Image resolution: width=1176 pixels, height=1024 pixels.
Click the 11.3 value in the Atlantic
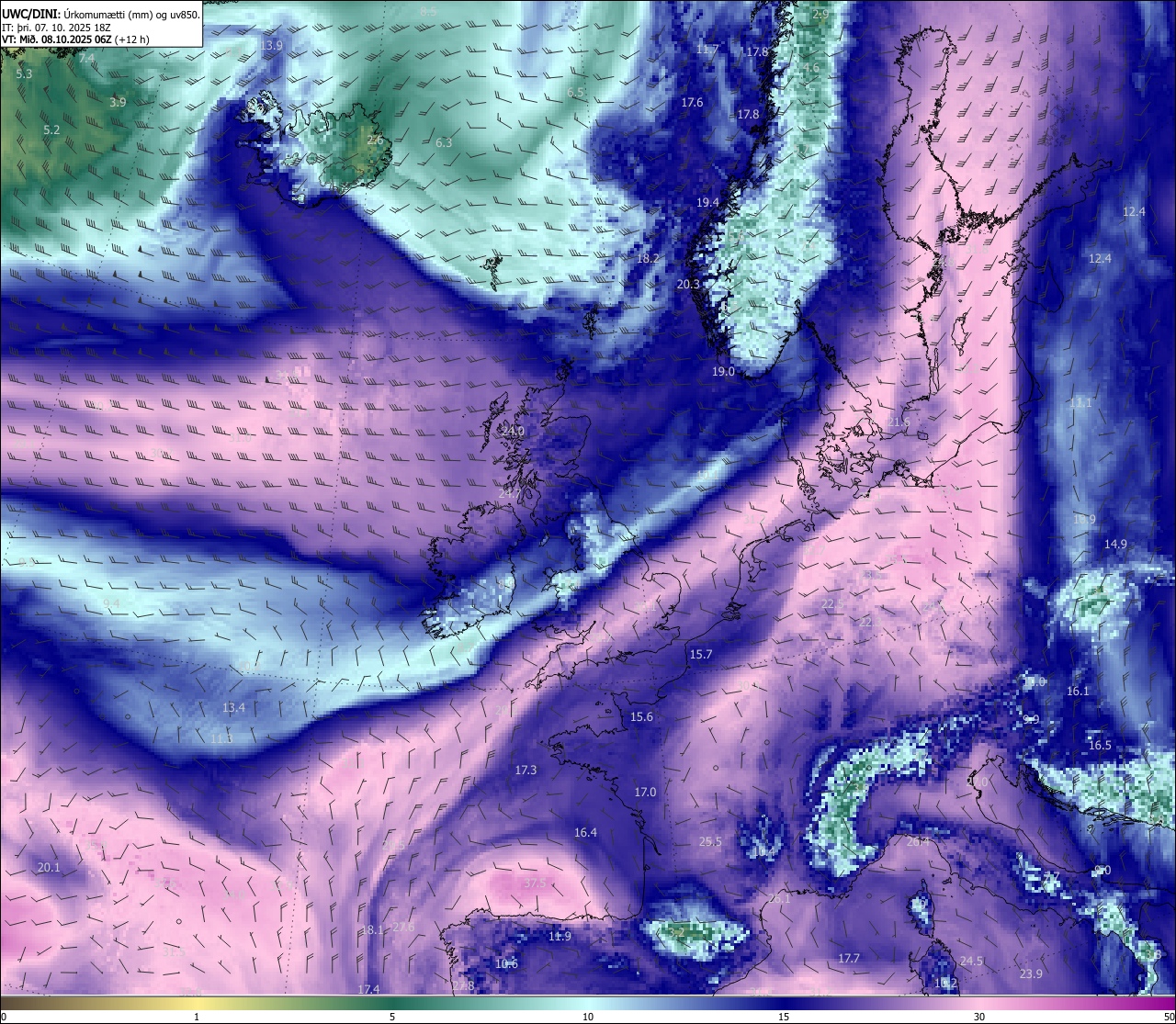[x=221, y=738]
